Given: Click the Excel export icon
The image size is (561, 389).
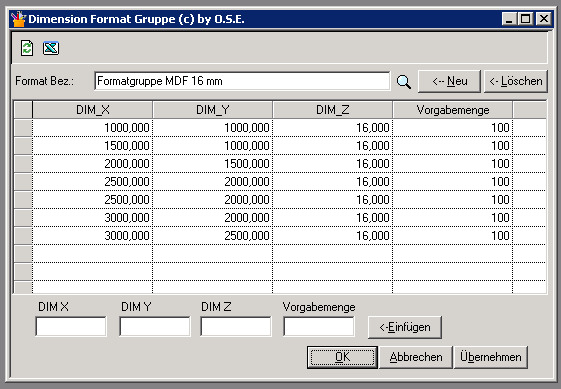Looking at the screenshot, I should (x=51, y=48).
